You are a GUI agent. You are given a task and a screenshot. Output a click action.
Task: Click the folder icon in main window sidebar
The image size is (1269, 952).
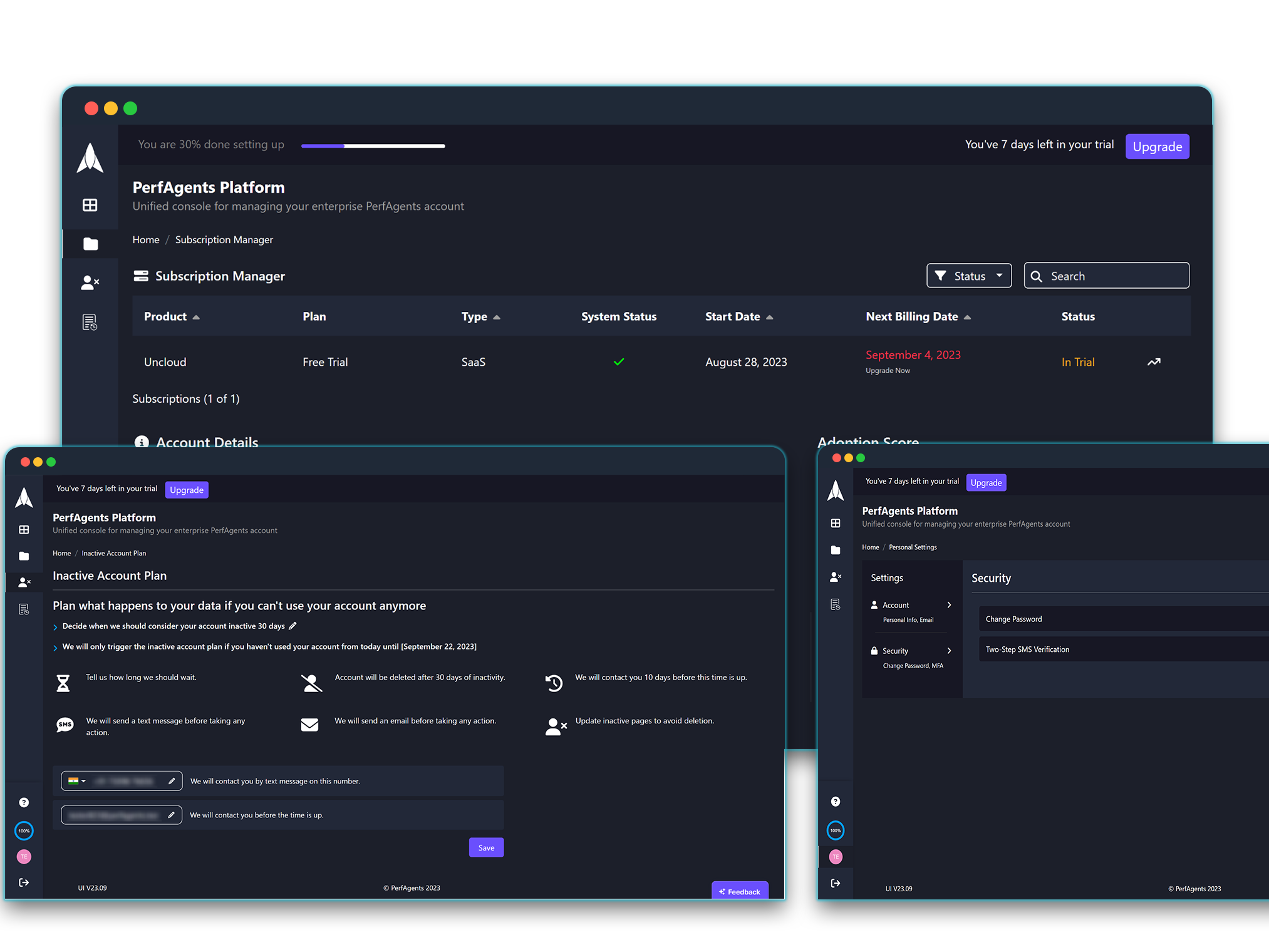coord(90,244)
